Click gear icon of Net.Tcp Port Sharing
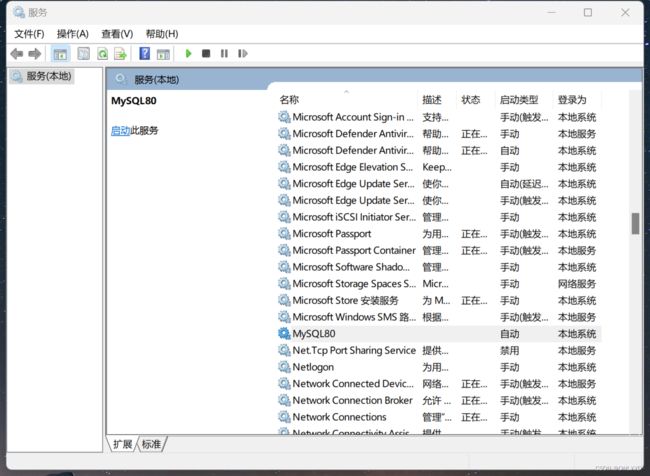 click(x=284, y=350)
